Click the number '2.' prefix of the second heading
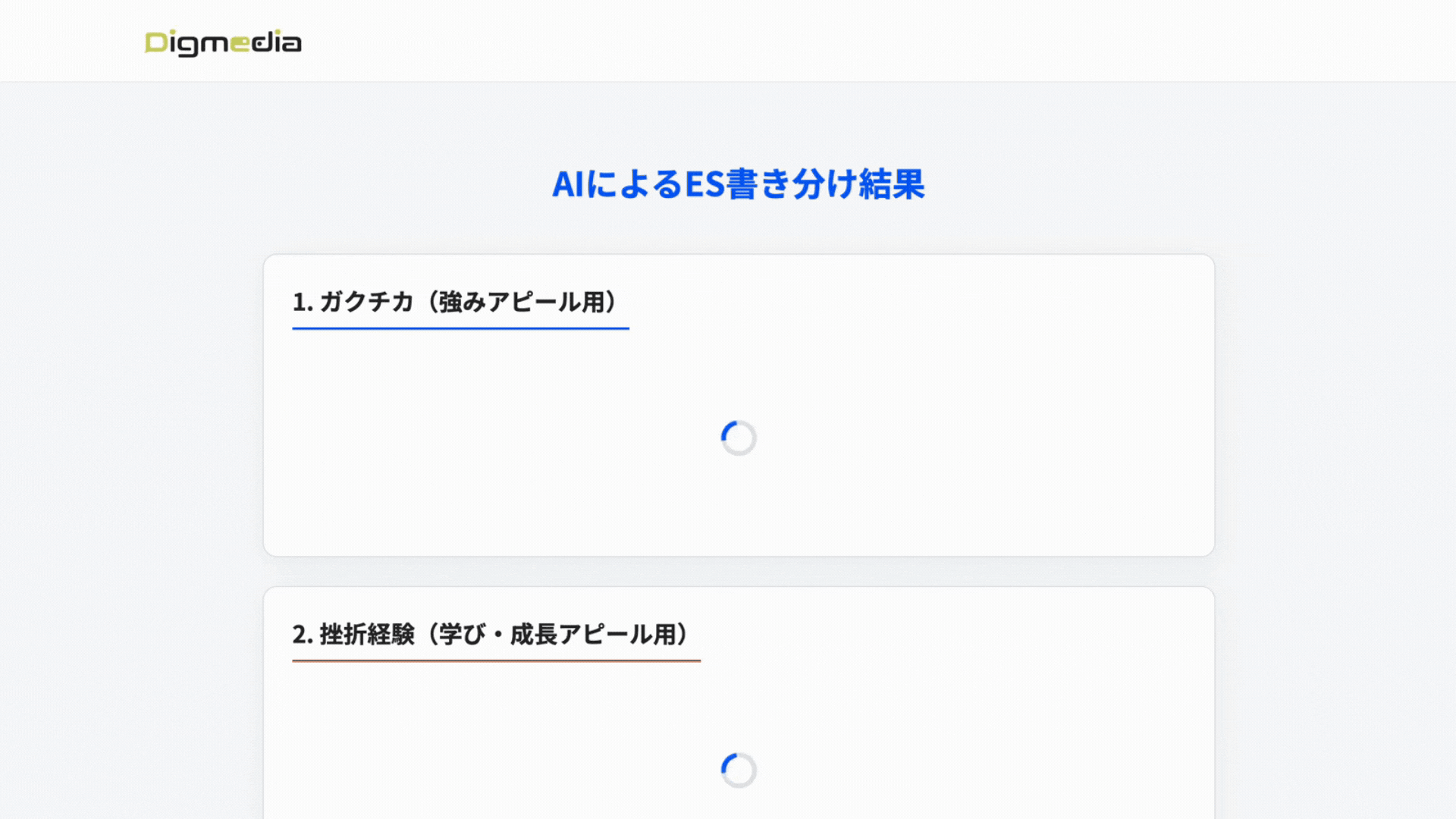Image resolution: width=1456 pixels, height=819 pixels. (302, 634)
